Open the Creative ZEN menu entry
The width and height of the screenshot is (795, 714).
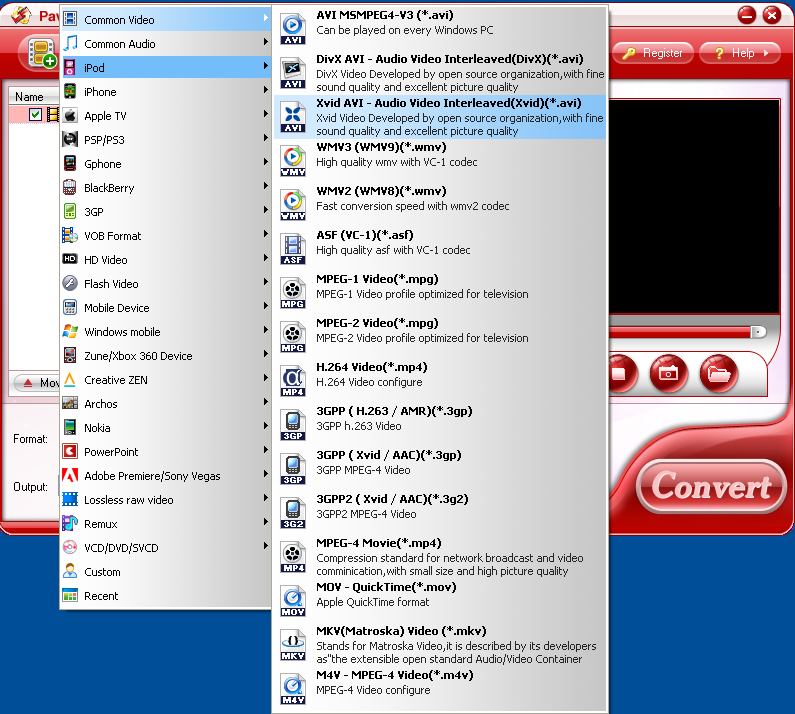pos(165,380)
